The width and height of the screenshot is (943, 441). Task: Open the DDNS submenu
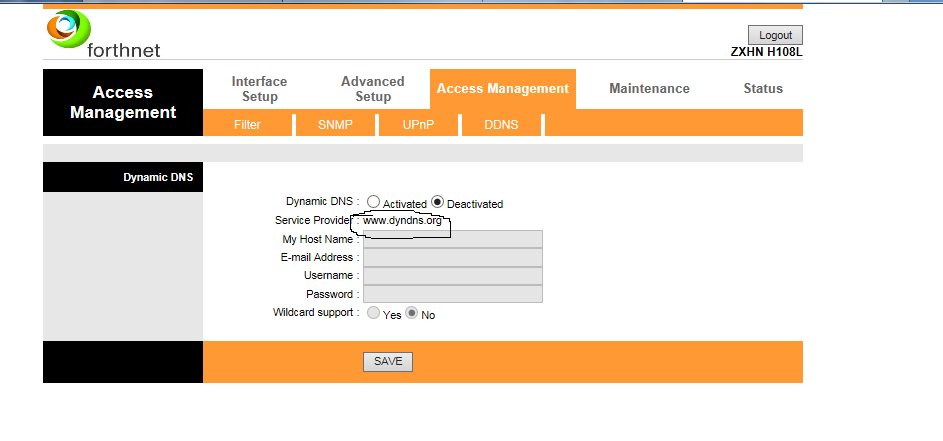501,125
